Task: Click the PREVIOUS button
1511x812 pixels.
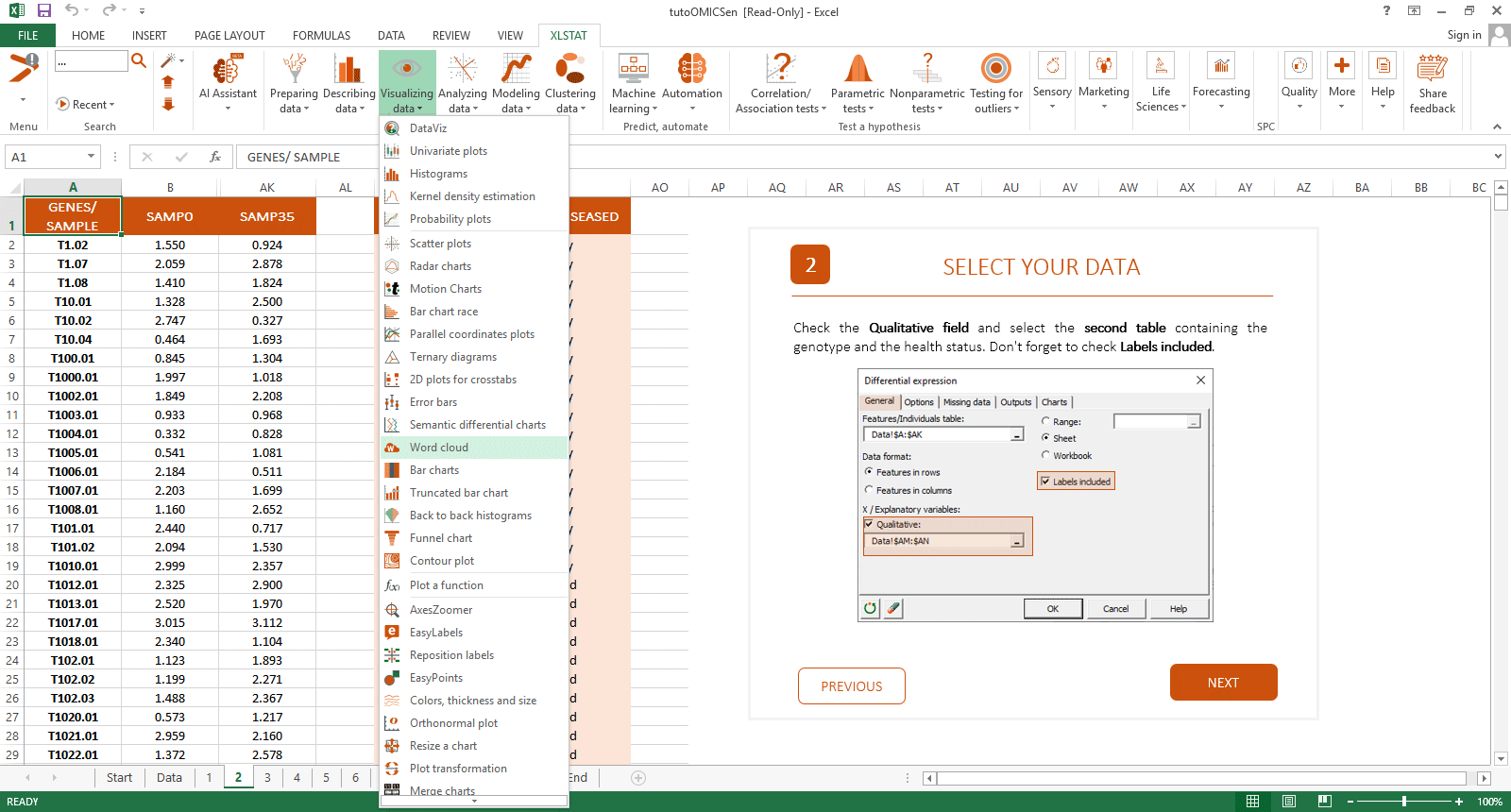Action: [851, 686]
